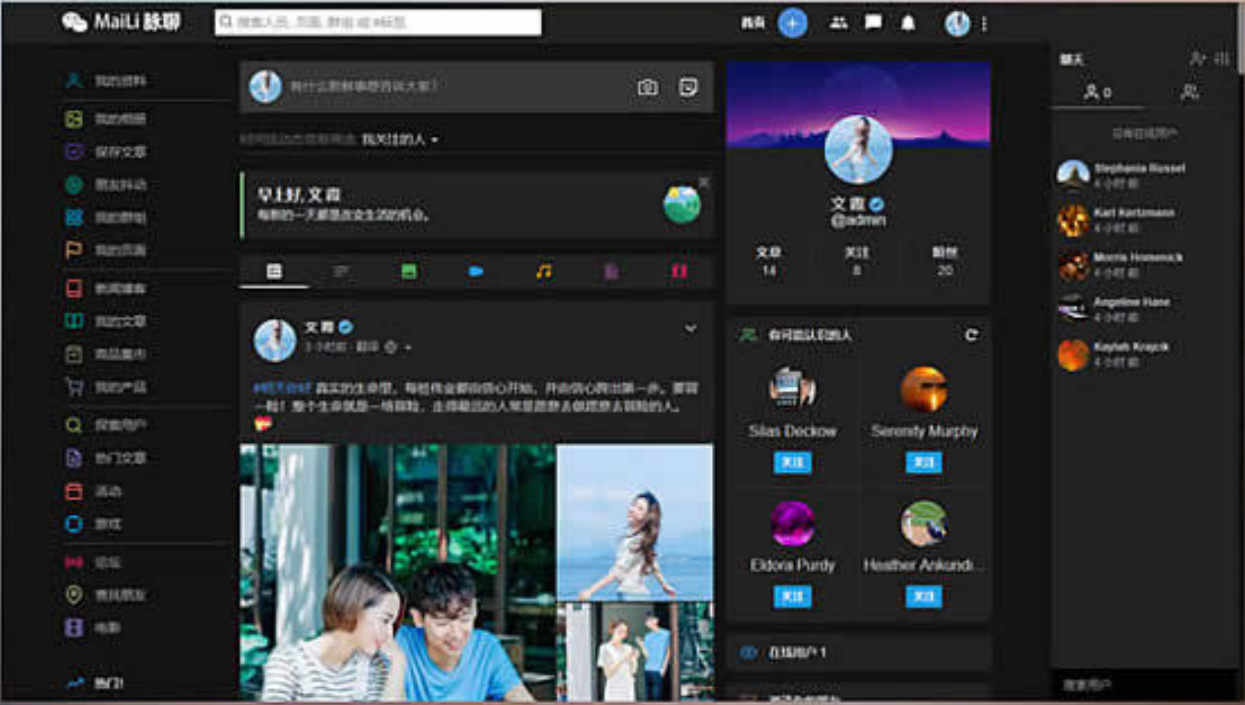This screenshot has width=1245, height=705.
Task: Switch to the first feed tab
Action: (273, 270)
